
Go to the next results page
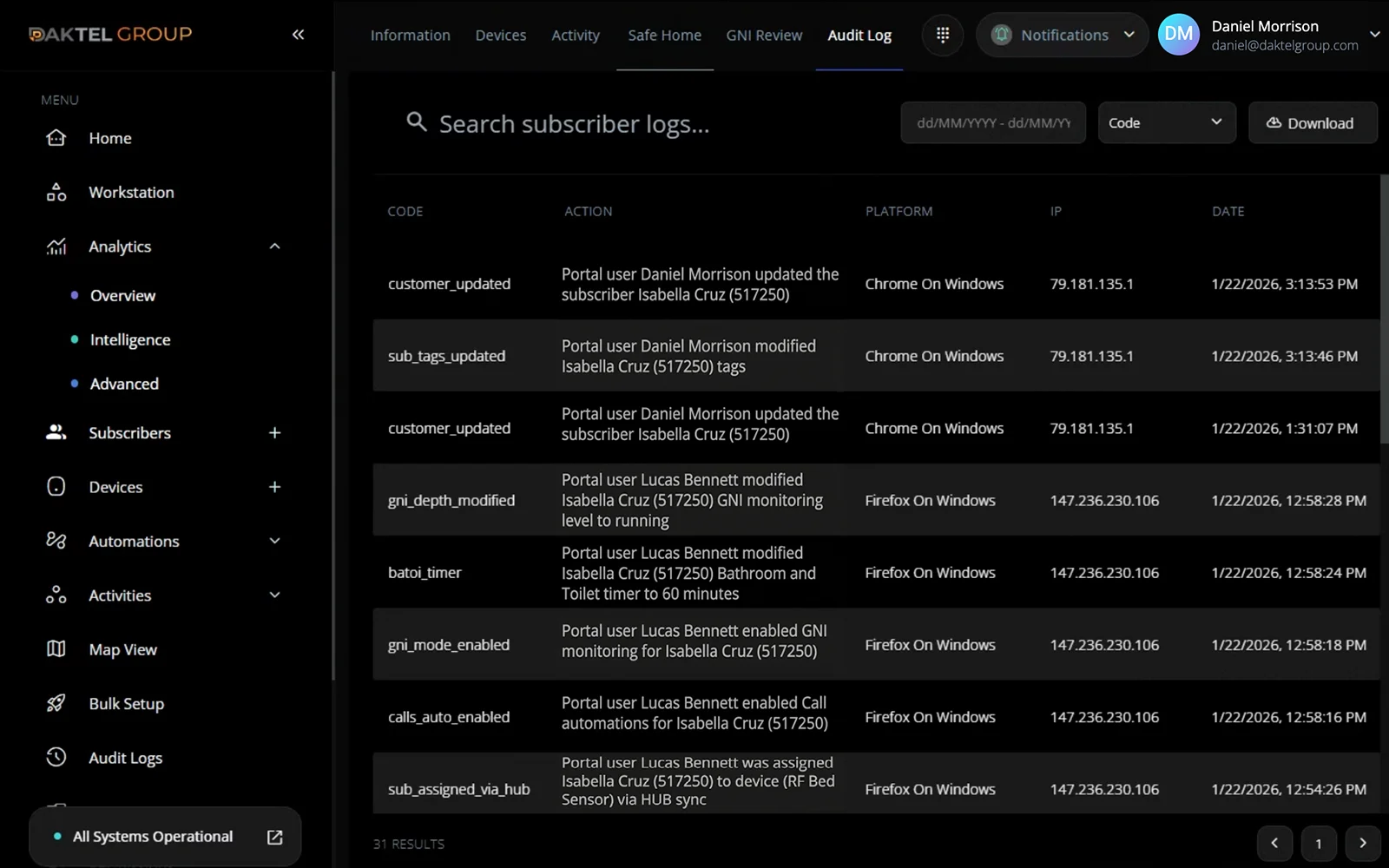point(1363,843)
